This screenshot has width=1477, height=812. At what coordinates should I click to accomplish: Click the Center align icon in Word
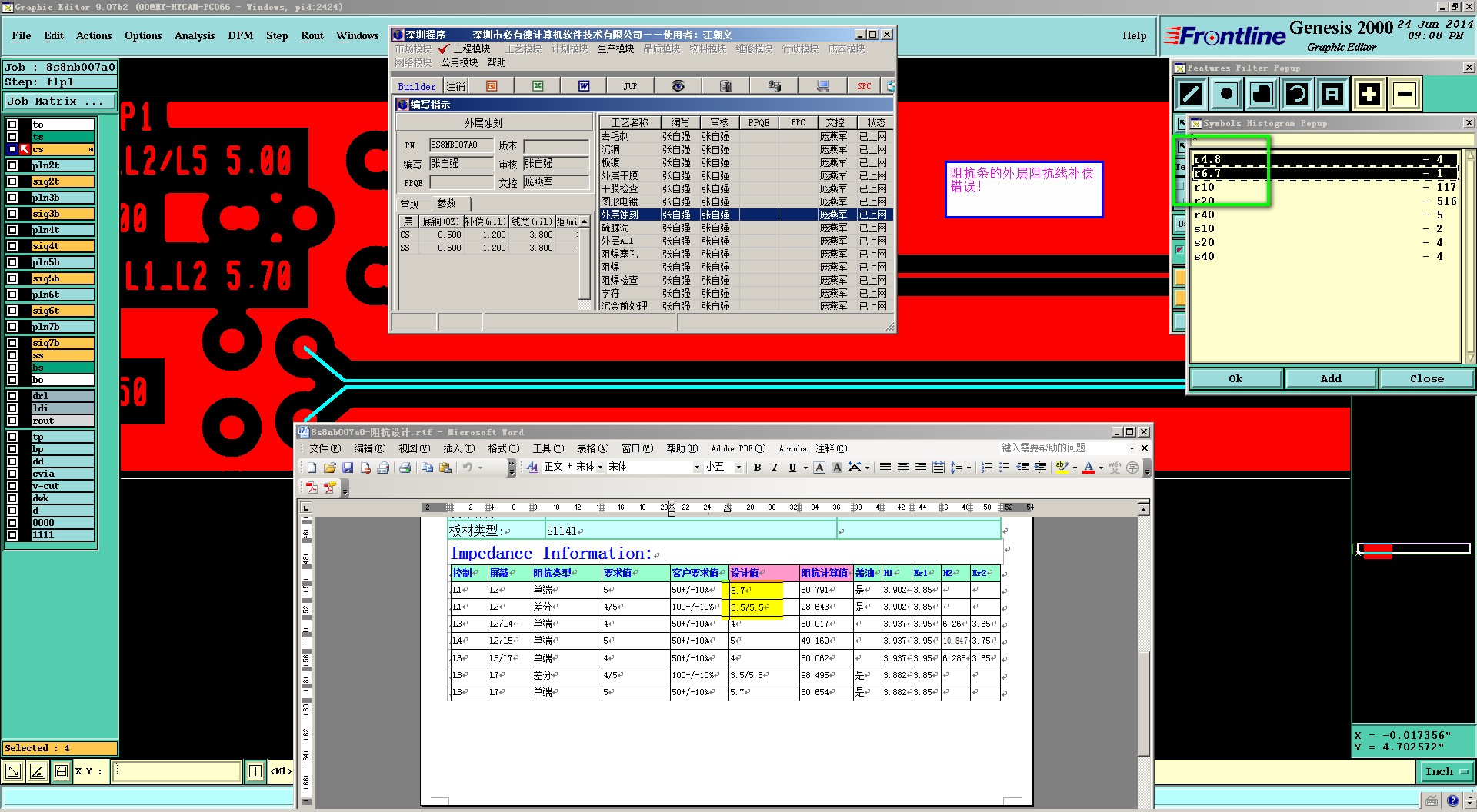(x=903, y=468)
